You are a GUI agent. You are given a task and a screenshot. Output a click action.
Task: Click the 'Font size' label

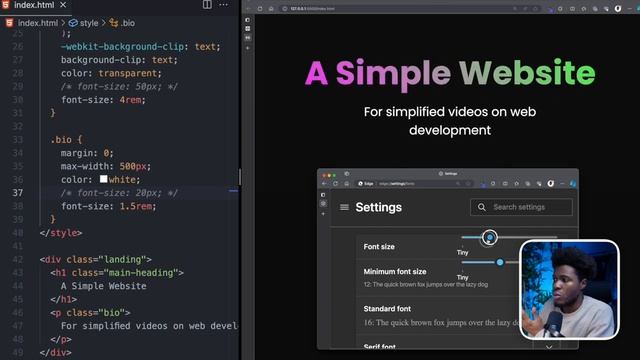379,247
